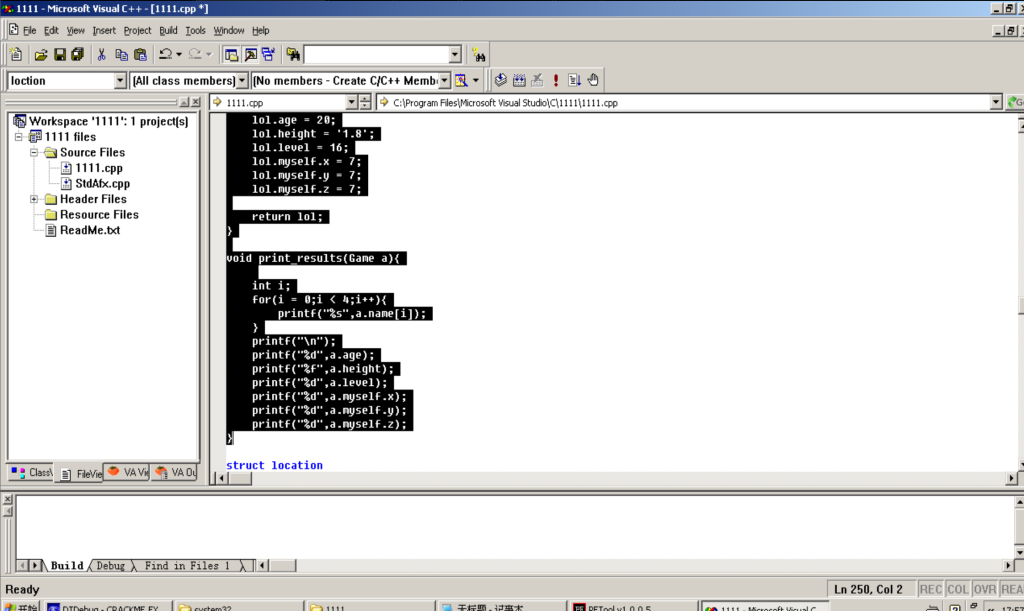Viewport: 1024px width, 611px height.
Task: Expand the Header Files folder node
Action: [35, 199]
